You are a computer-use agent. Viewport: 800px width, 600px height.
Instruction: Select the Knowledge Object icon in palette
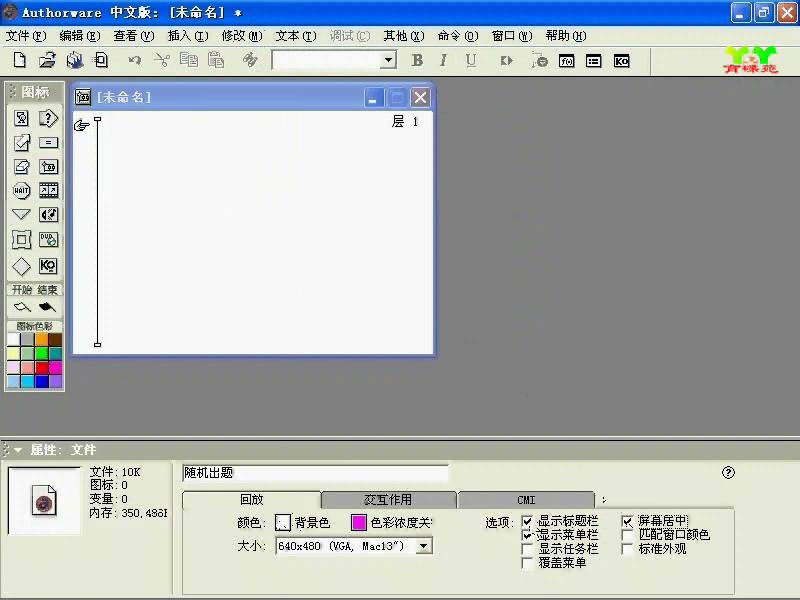[48, 266]
